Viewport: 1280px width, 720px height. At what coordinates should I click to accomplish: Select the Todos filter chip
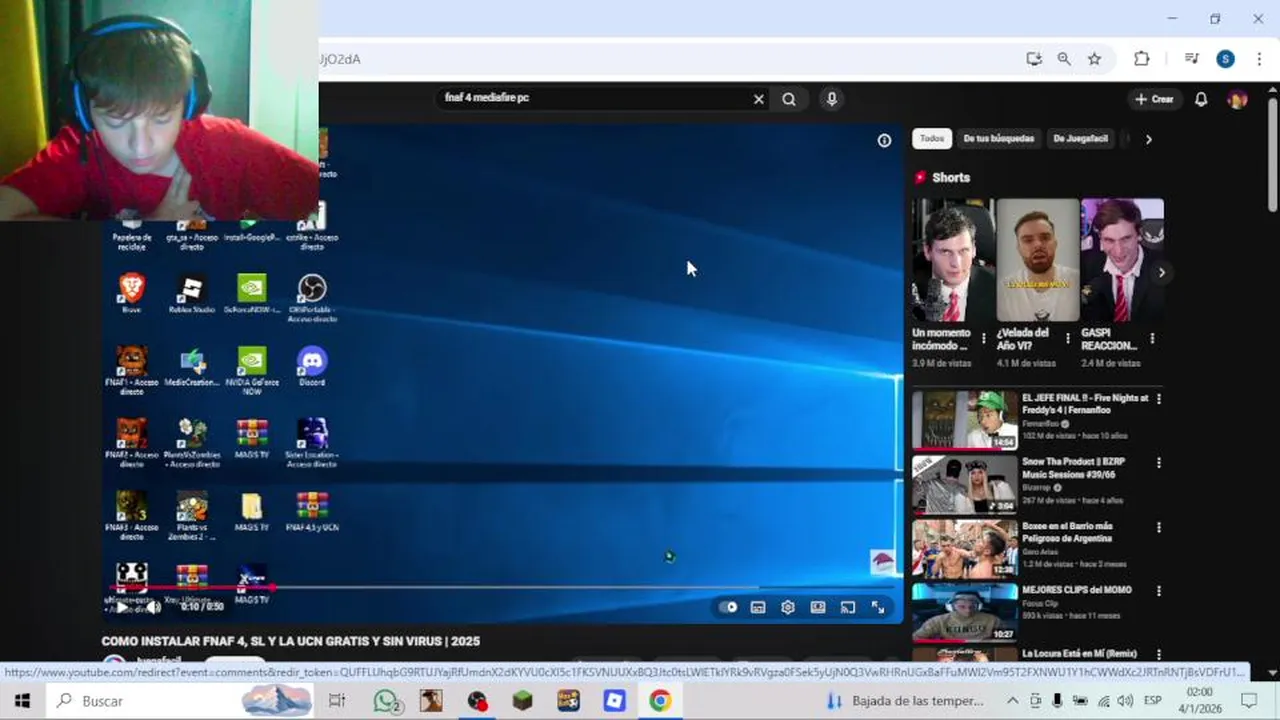coord(932,139)
